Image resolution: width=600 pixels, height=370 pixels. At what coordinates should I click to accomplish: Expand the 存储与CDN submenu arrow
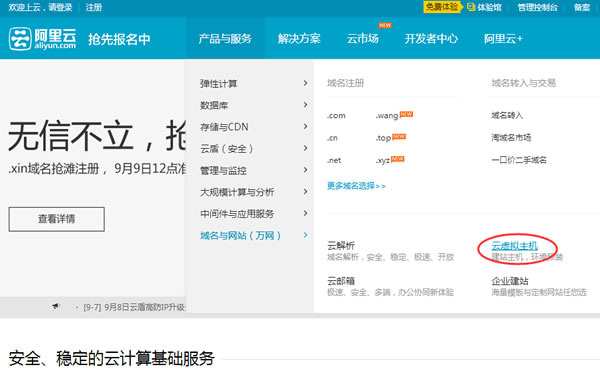[305, 126]
